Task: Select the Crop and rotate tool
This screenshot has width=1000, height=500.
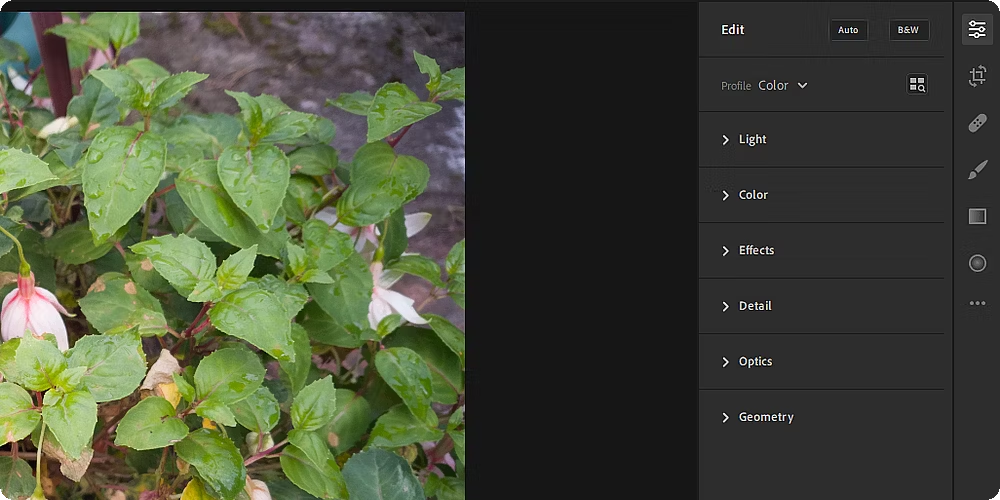Action: (x=977, y=77)
